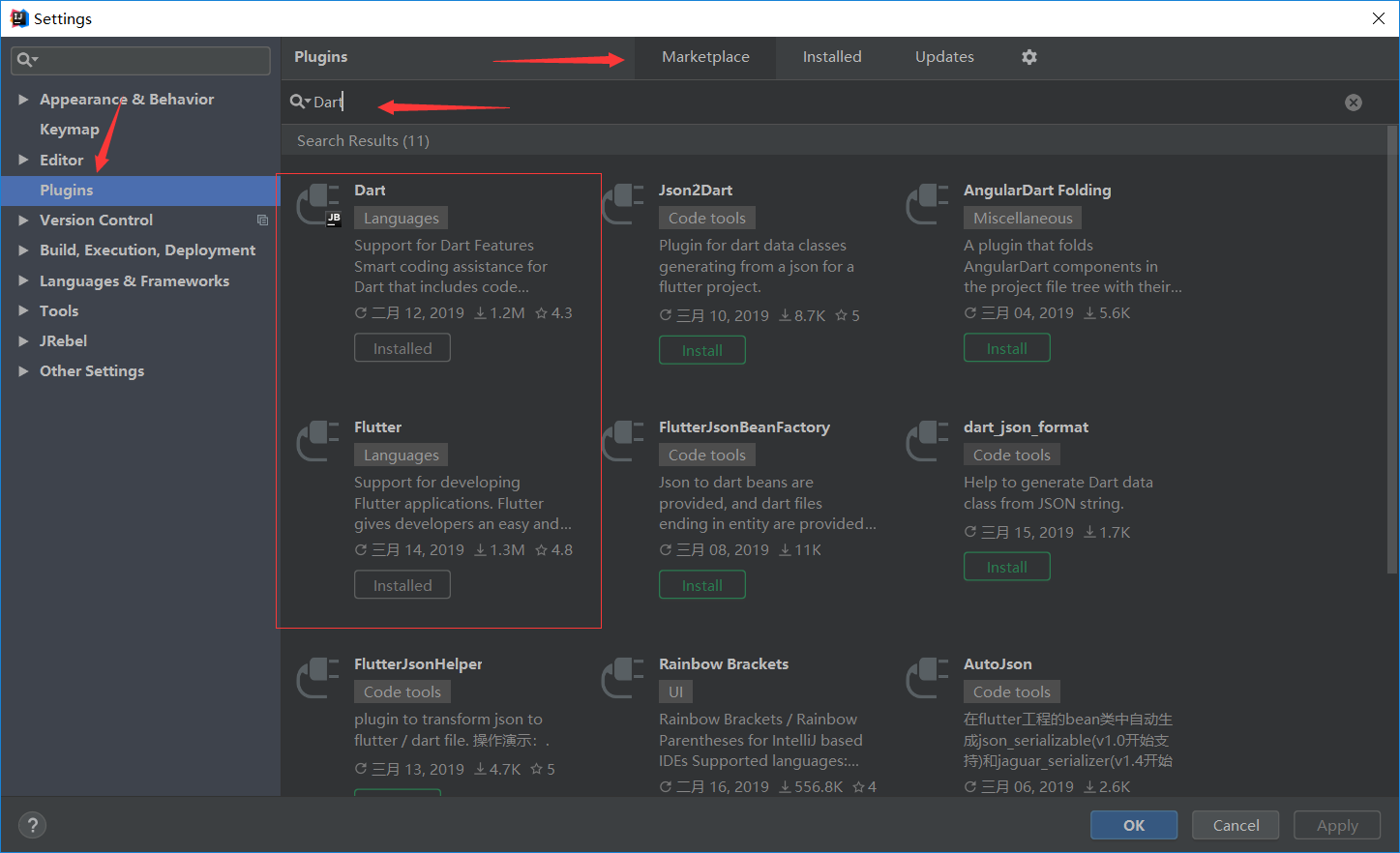This screenshot has width=1400, height=853.
Task: Expand the Other Settings node
Action: [x=23, y=371]
